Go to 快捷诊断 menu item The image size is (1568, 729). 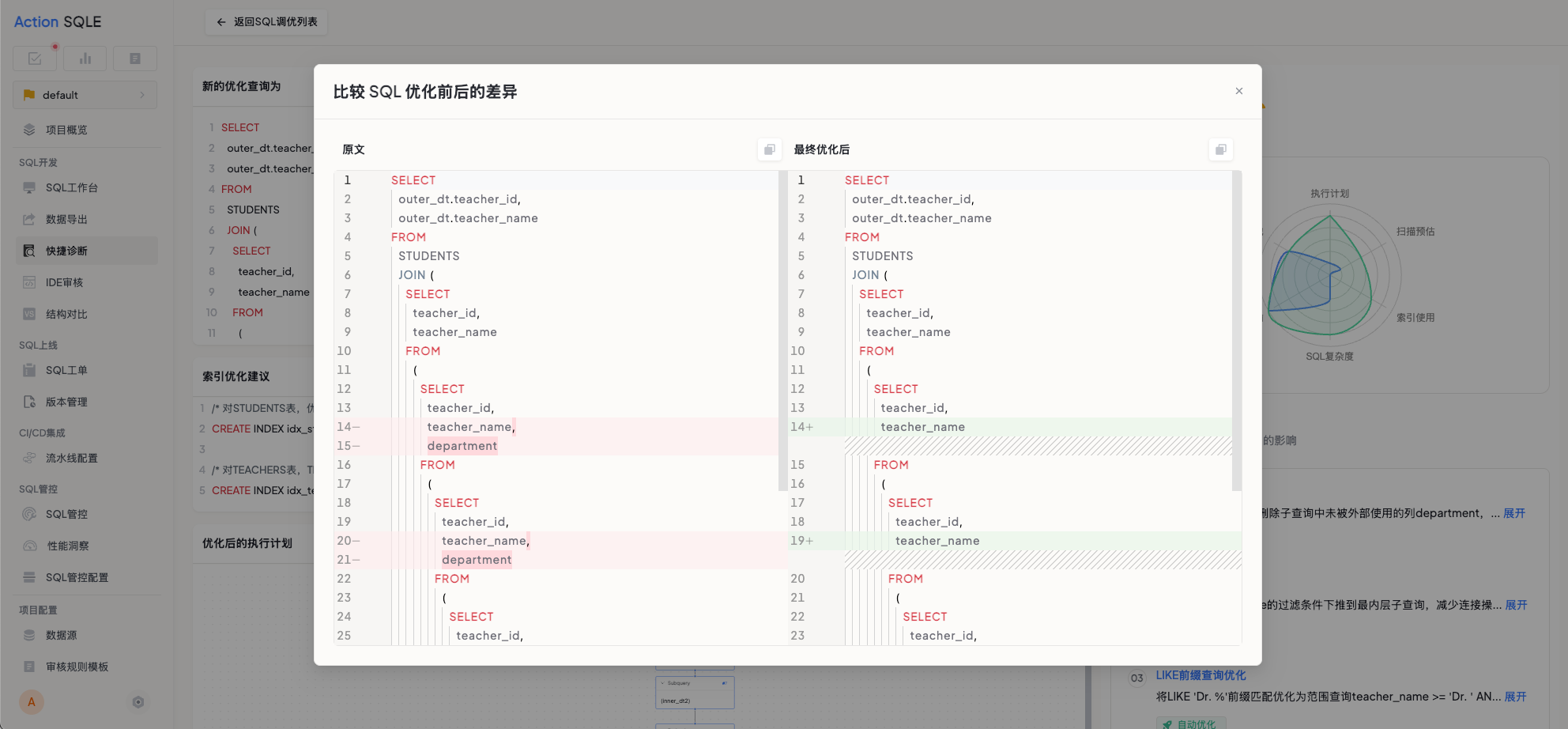(66, 251)
